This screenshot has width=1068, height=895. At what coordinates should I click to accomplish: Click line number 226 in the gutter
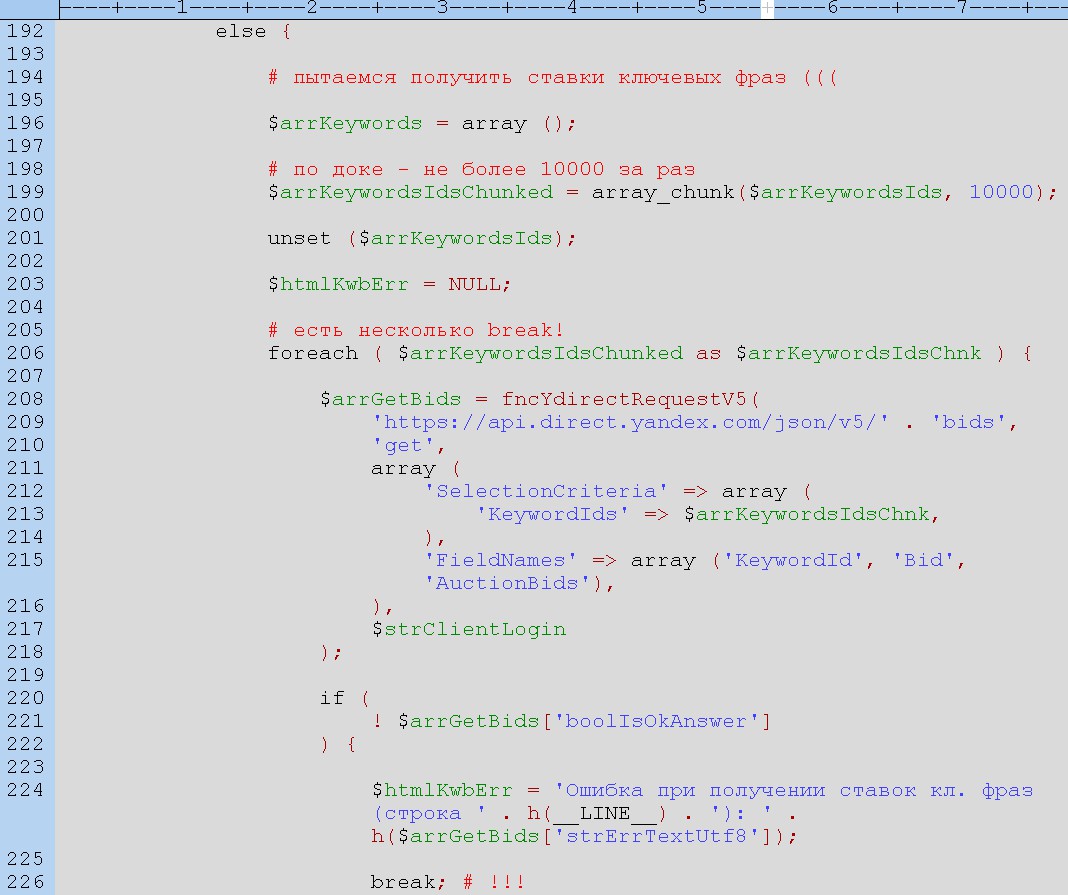25,882
